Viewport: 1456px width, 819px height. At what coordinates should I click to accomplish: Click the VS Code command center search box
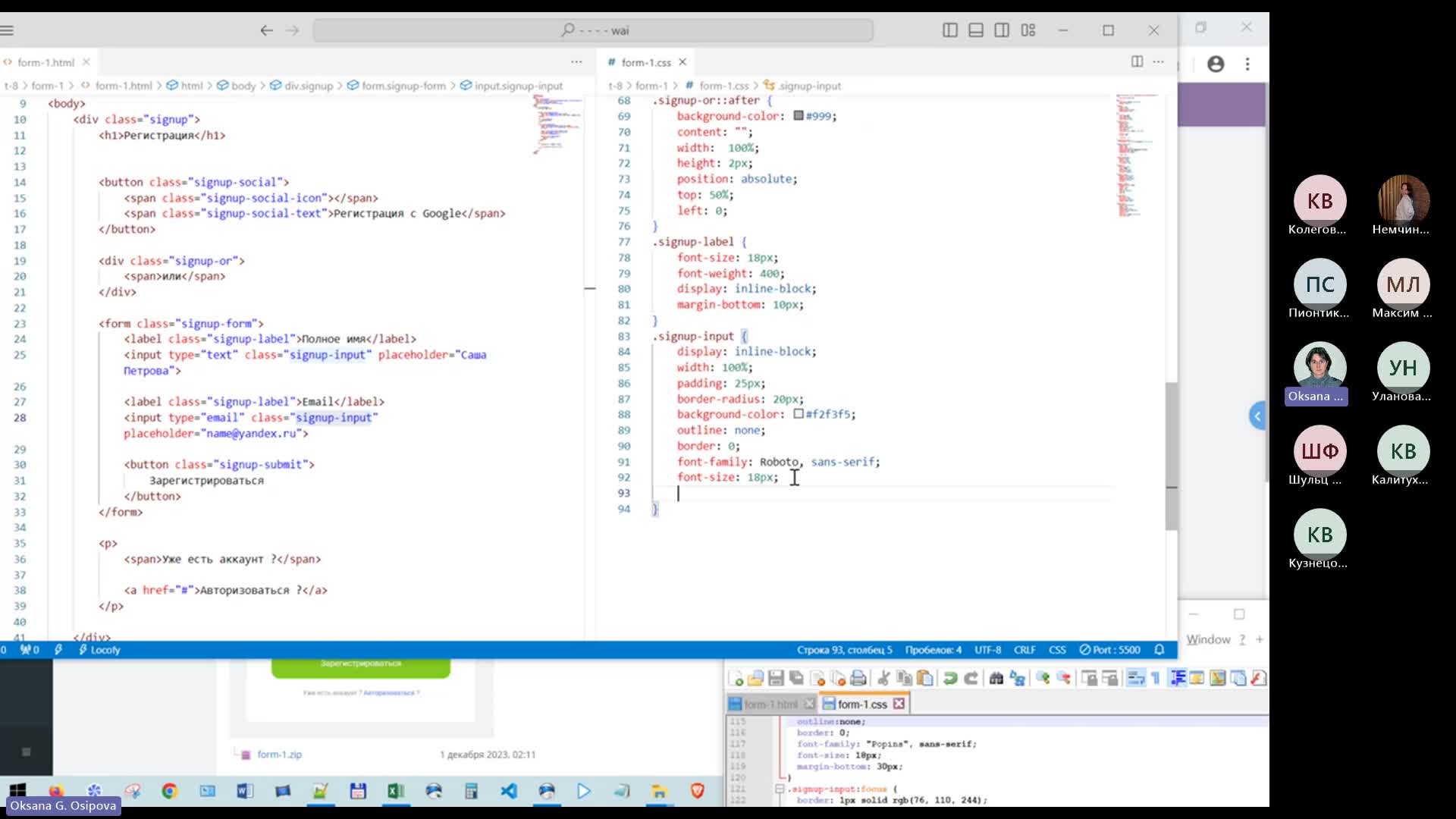click(x=593, y=30)
